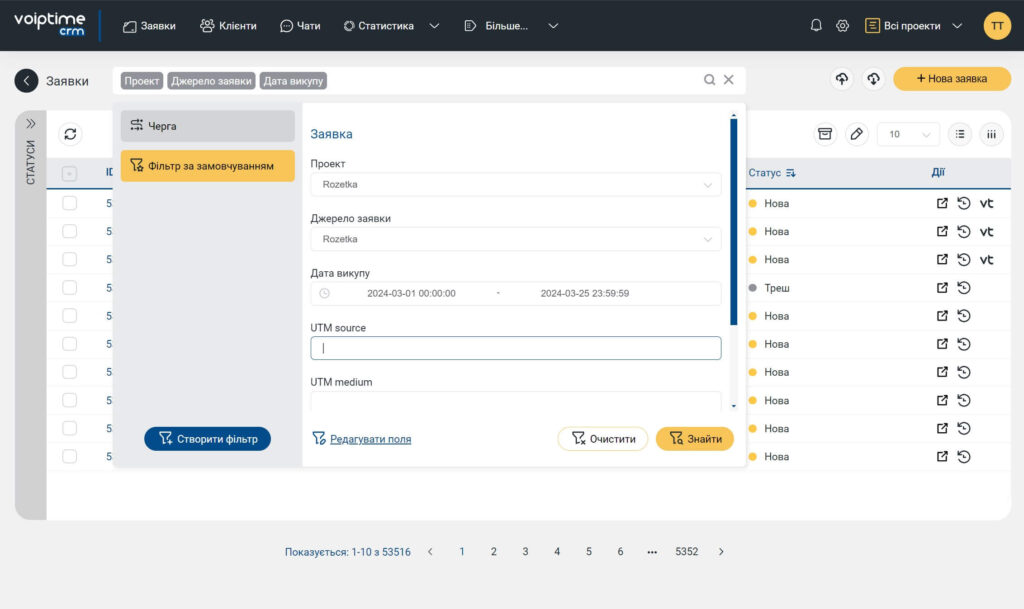The width and height of the screenshot is (1024, 609).
Task: Go back with the round arrow button
Action: (26, 81)
